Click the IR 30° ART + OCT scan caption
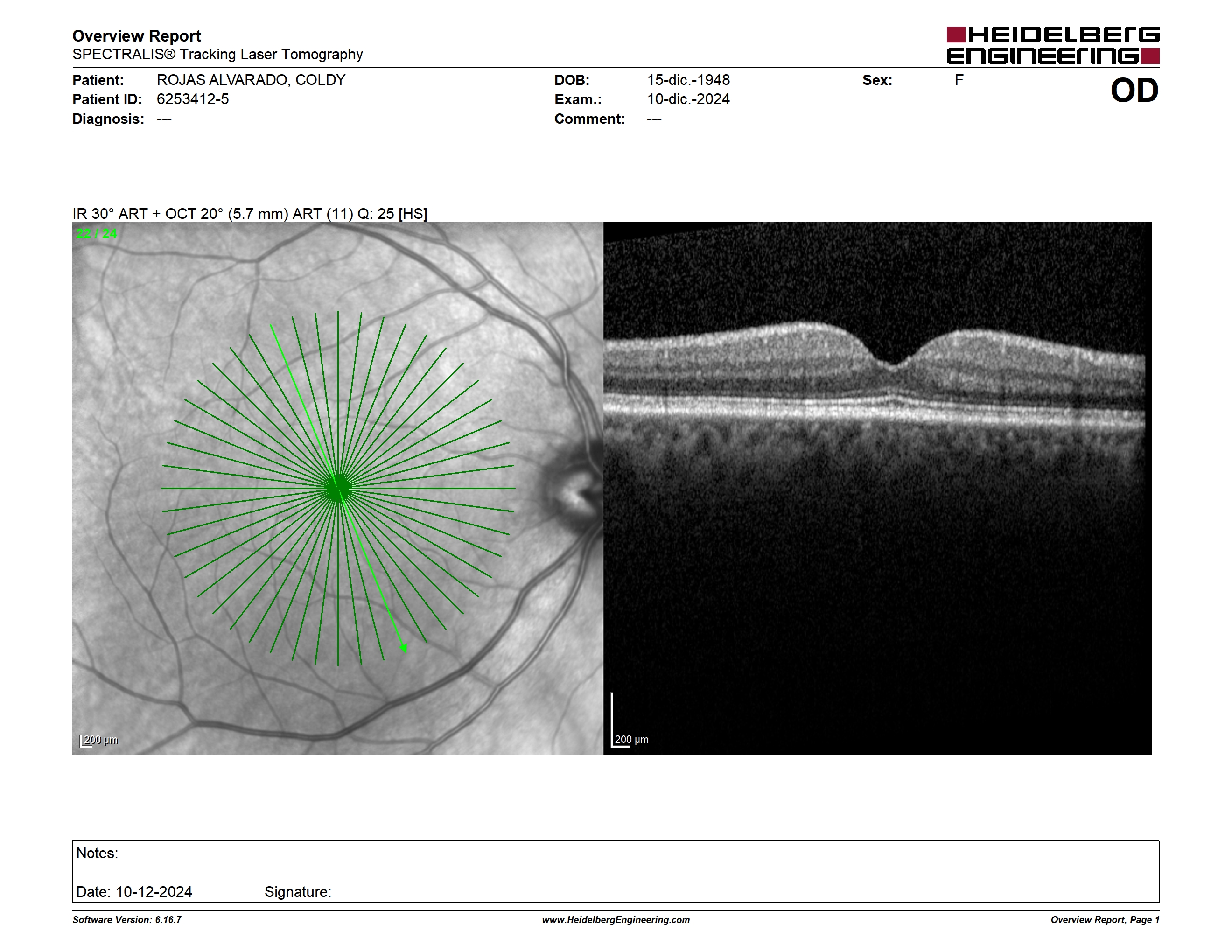Image resolution: width=1232 pixels, height=952 pixels. coord(250,214)
